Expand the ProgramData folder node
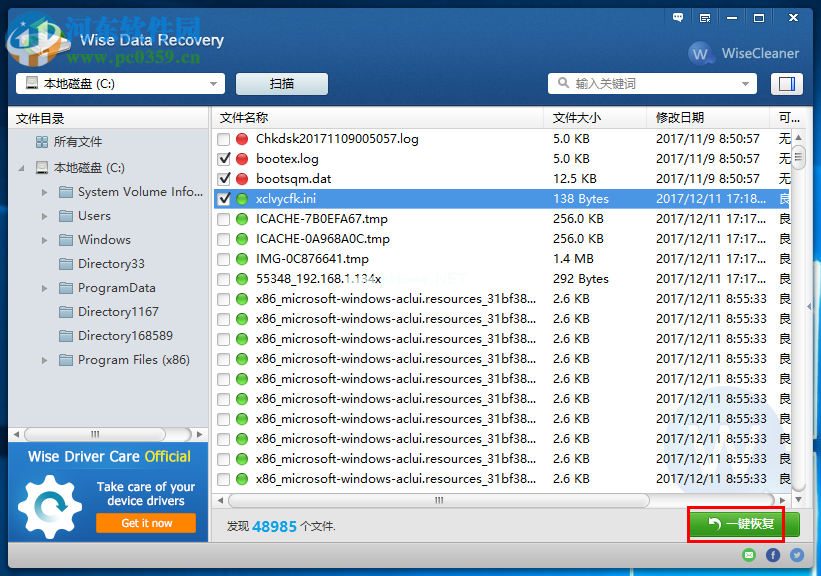 [x=43, y=287]
